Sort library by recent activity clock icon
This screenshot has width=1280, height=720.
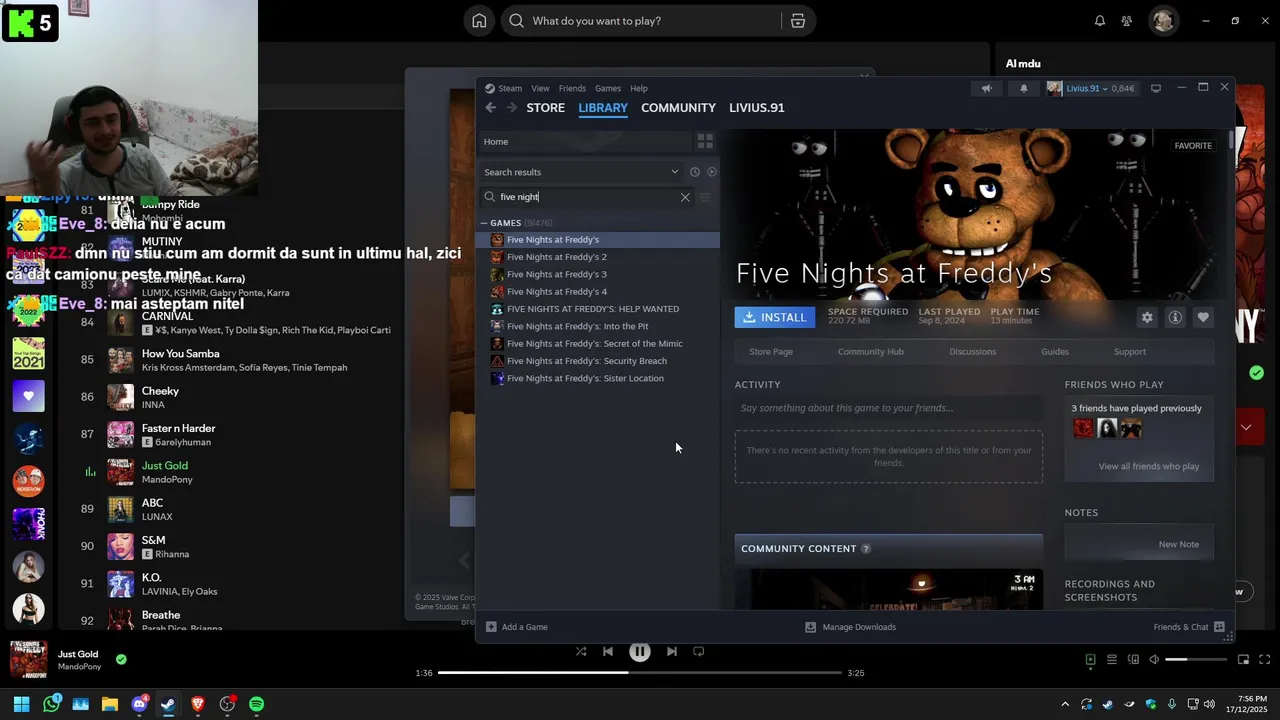[695, 172]
